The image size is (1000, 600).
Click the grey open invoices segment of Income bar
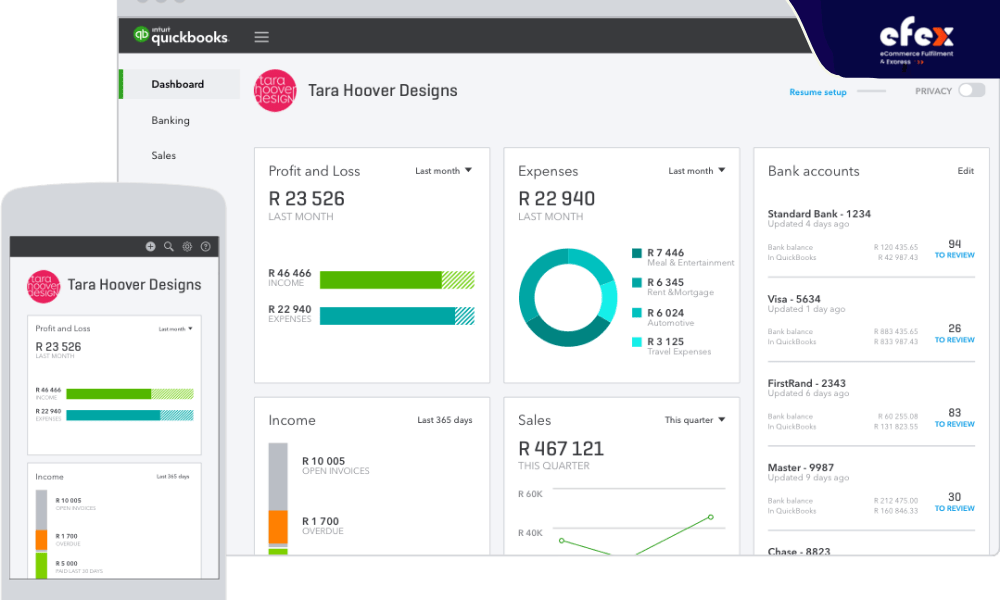(x=278, y=476)
